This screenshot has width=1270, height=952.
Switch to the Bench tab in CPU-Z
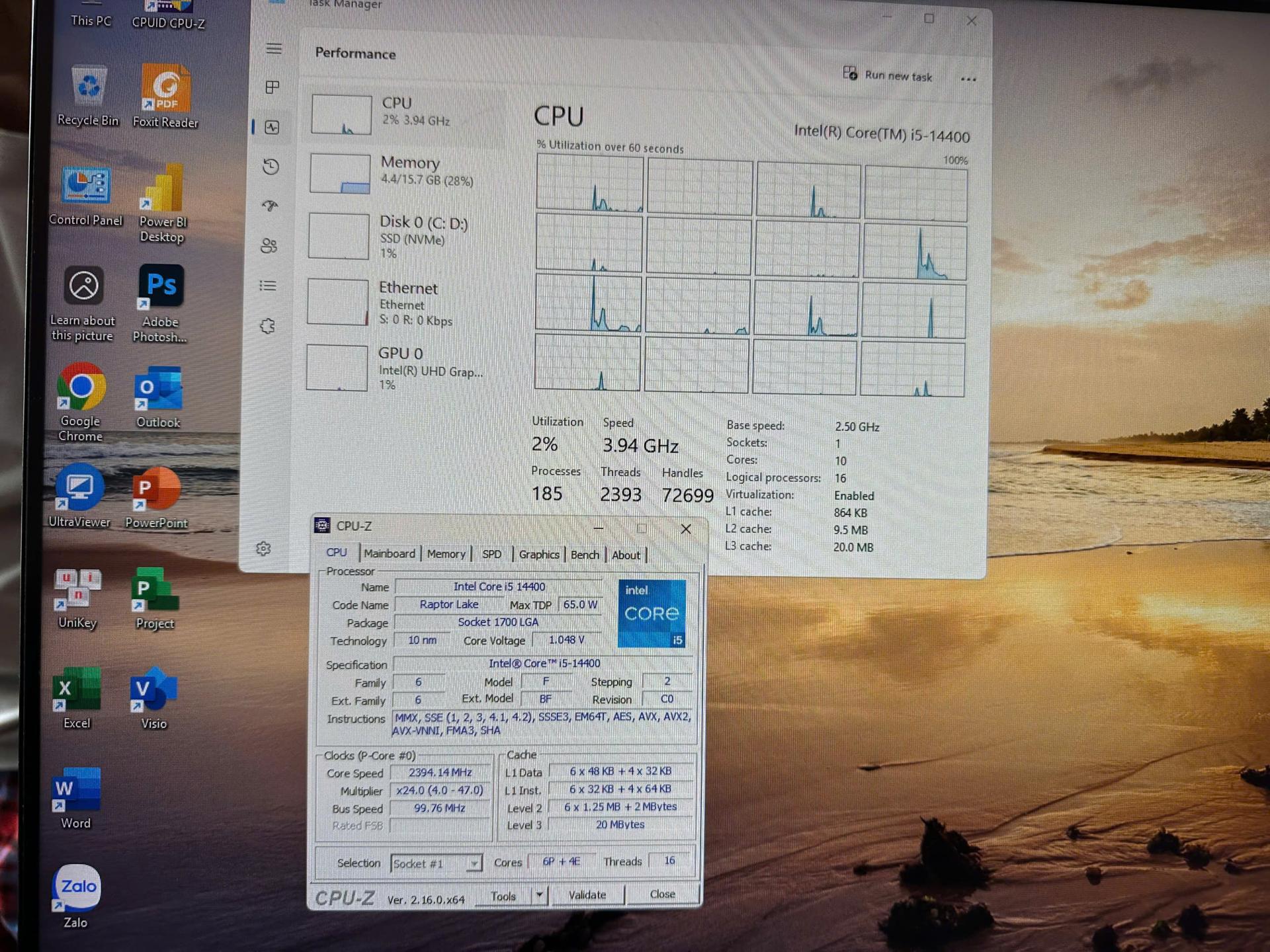pos(584,555)
